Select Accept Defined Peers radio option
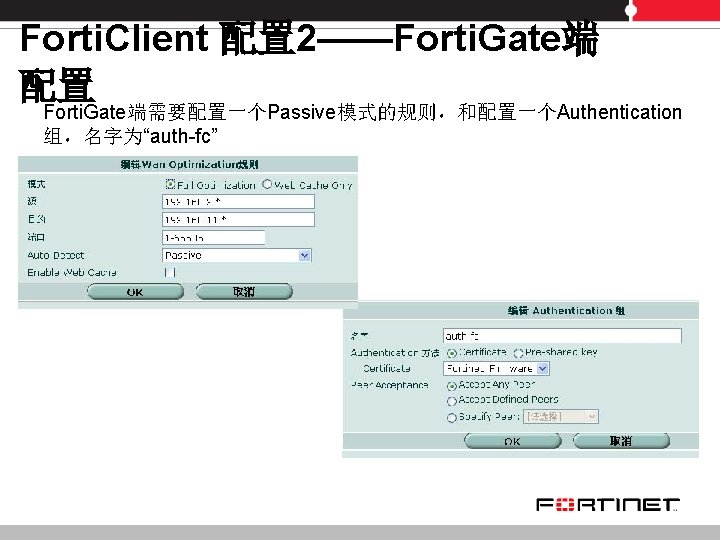Viewport: 720px width, 540px height. click(x=452, y=401)
